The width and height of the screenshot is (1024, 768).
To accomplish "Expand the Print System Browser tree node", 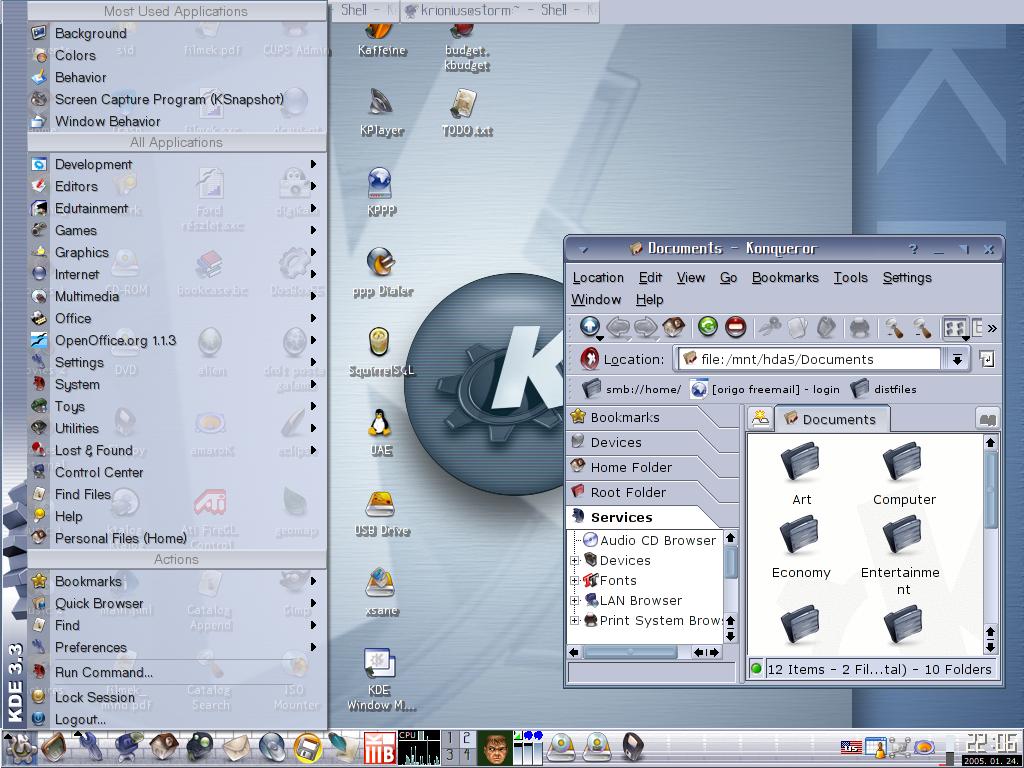I will [x=574, y=621].
